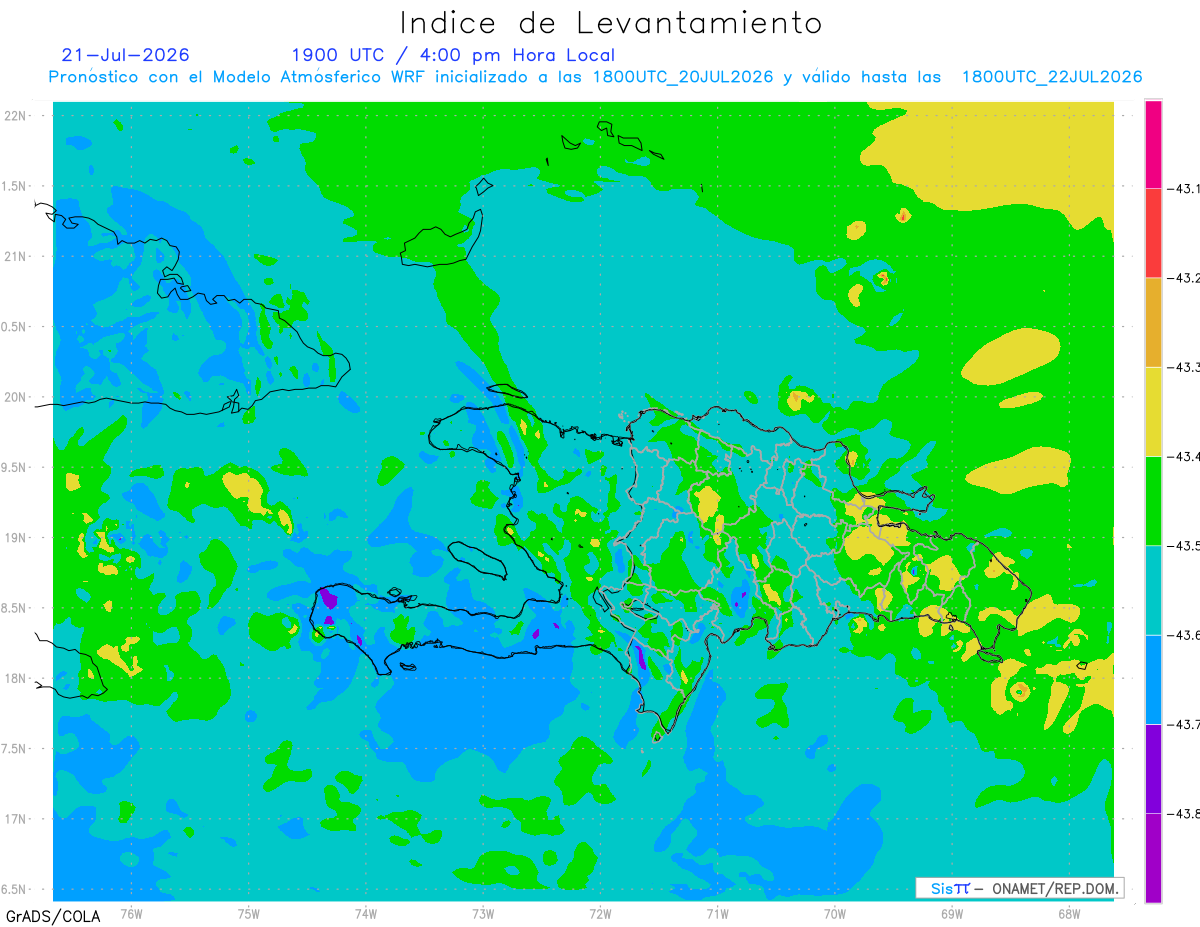Click the "19N" latitude label

17,538
